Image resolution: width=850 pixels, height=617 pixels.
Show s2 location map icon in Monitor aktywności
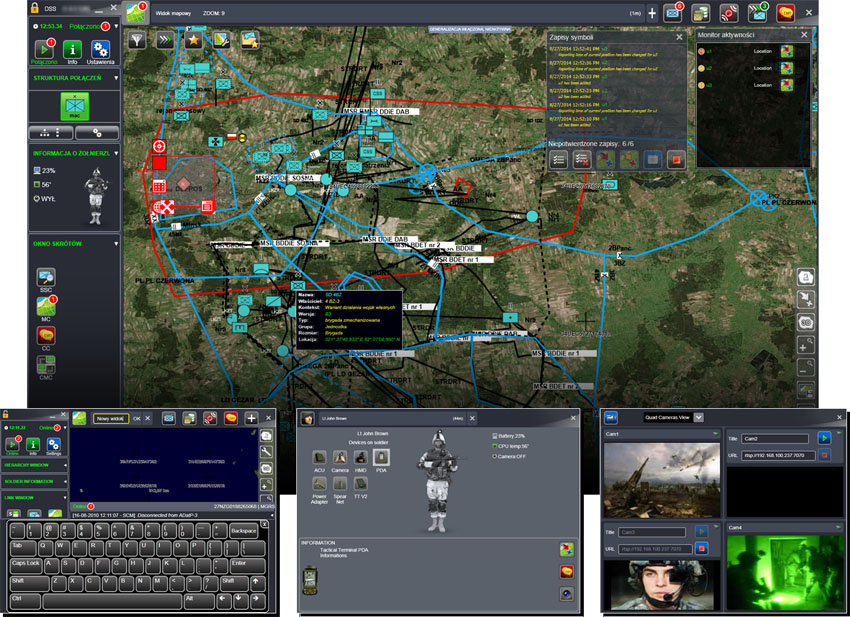point(787,68)
